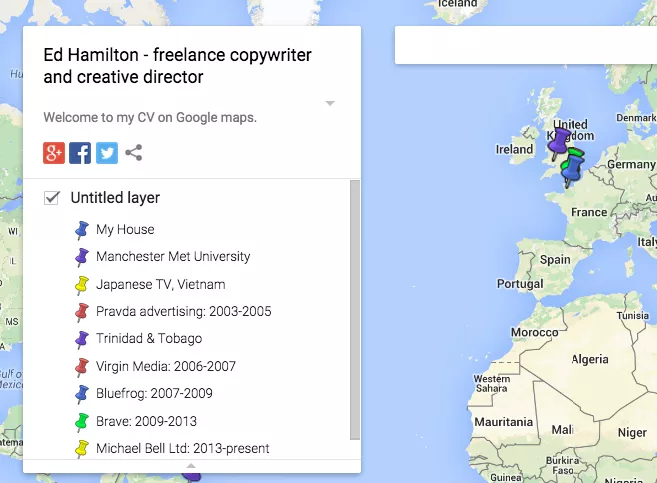This screenshot has height=483, width=657.
Task: Select Japanese TV, Vietnam entry
Action: 160,284
